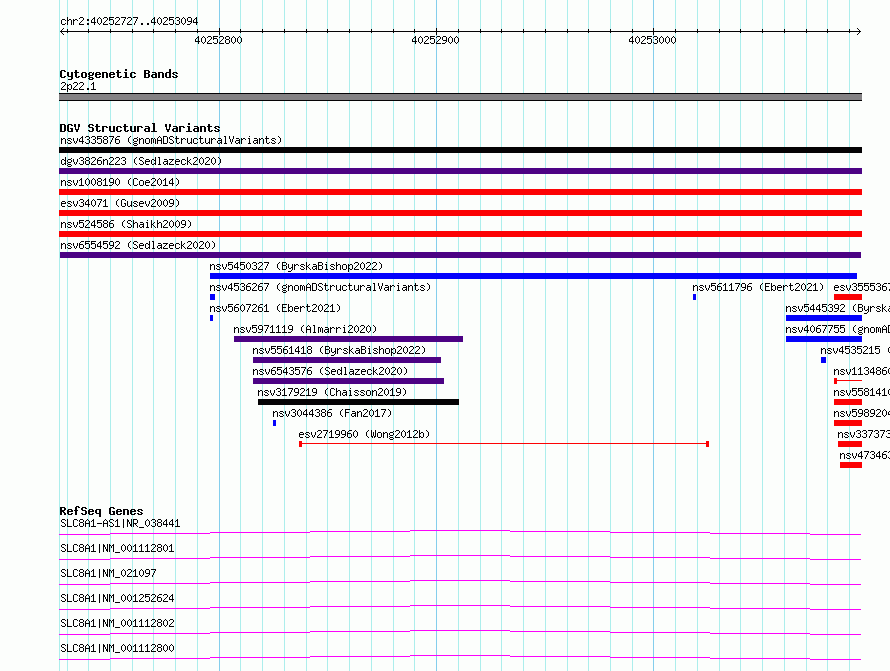The image size is (890, 671).
Task: Click the 40253000 ruler position label
Action: 652,40
